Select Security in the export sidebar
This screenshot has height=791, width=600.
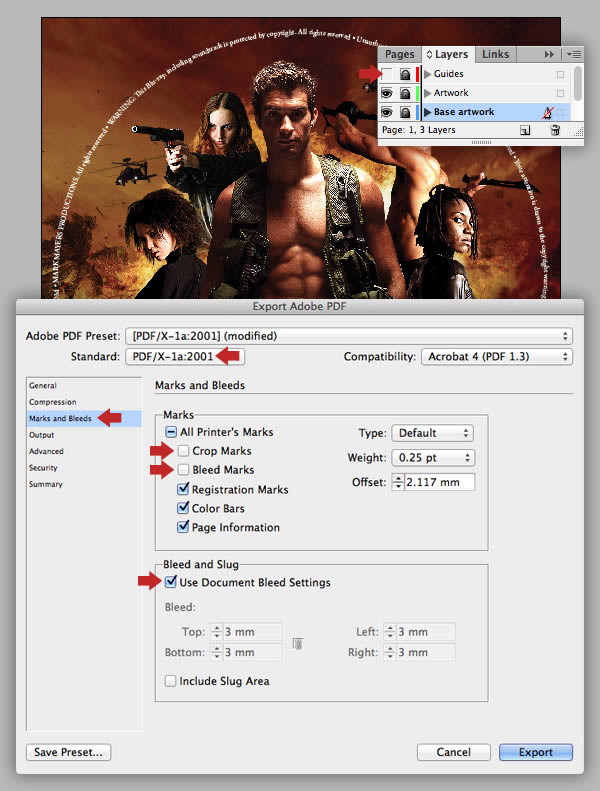43,468
